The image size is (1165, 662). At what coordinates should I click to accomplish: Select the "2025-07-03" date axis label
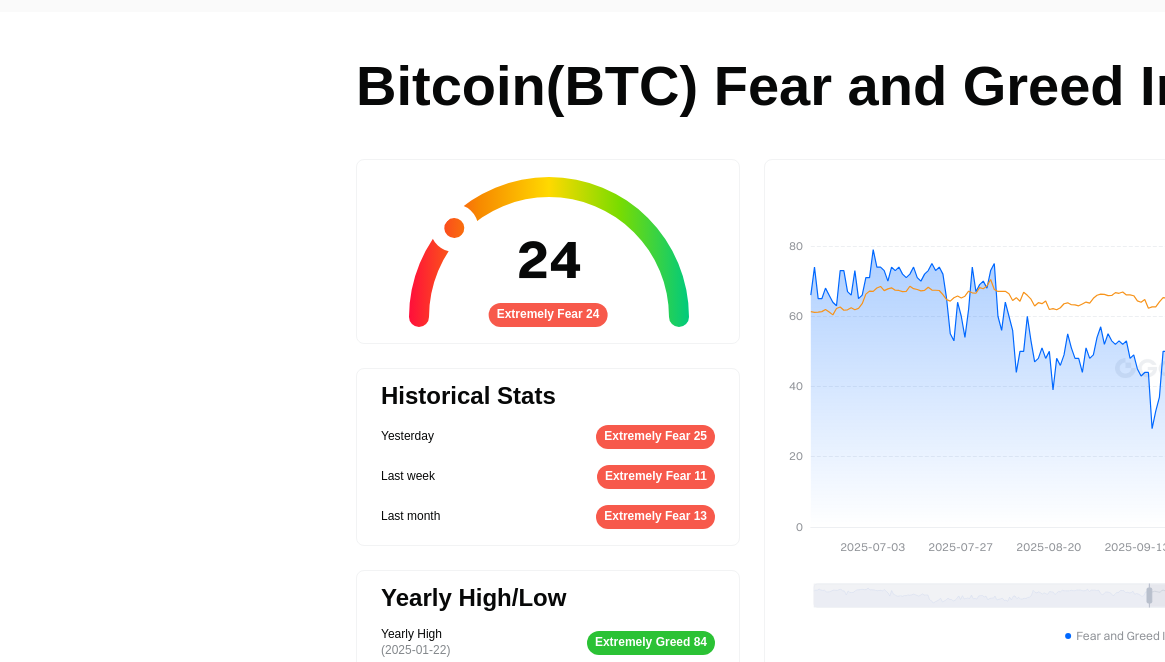point(872,547)
